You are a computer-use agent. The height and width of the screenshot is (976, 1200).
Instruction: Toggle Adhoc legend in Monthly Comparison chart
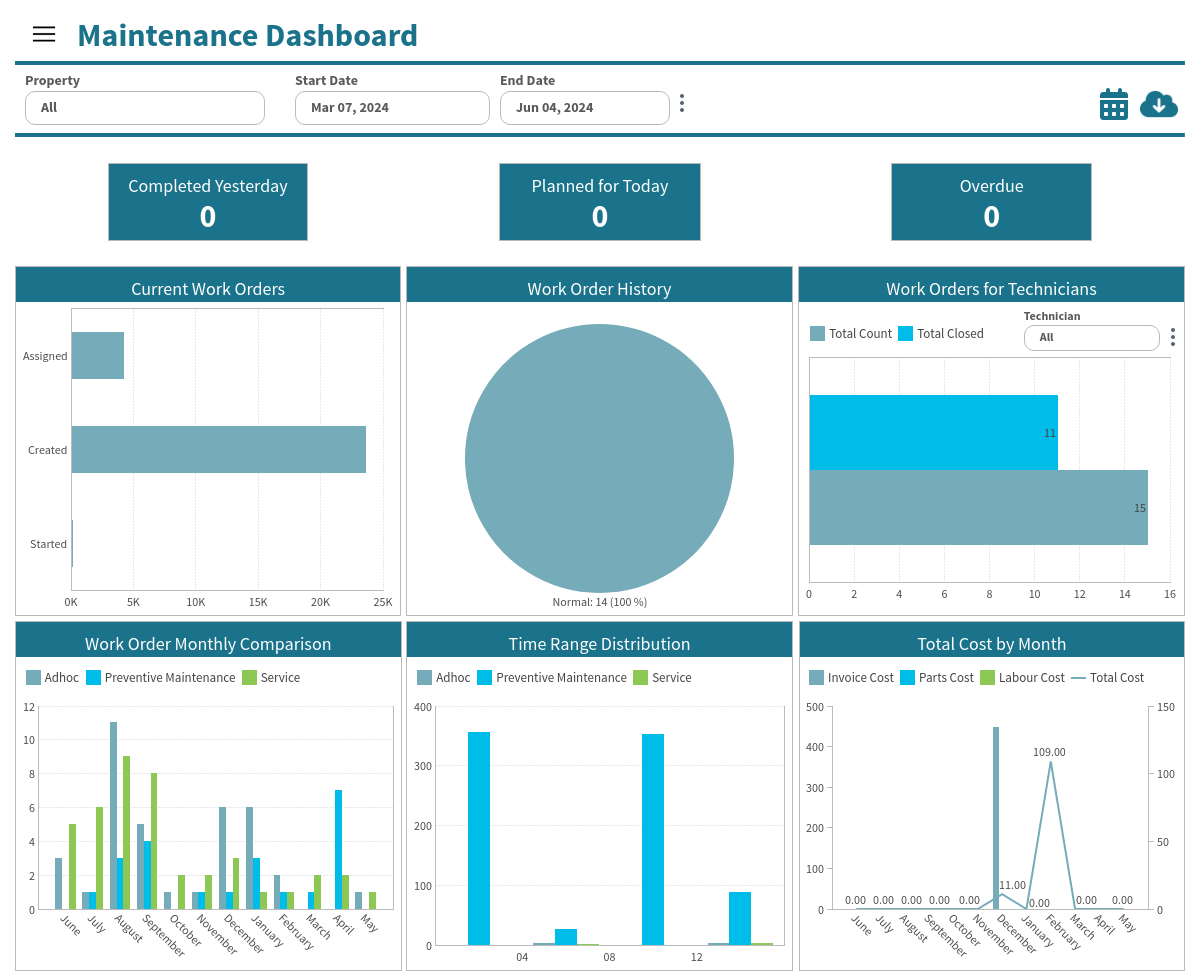point(53,678)
